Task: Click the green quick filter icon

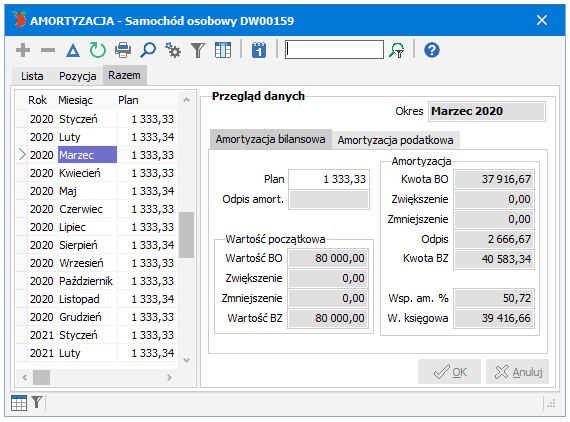Action: coord(397,50)
